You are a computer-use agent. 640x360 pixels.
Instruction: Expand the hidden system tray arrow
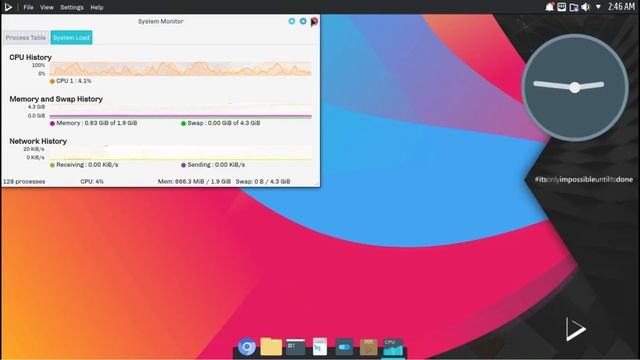coord(598,7)
